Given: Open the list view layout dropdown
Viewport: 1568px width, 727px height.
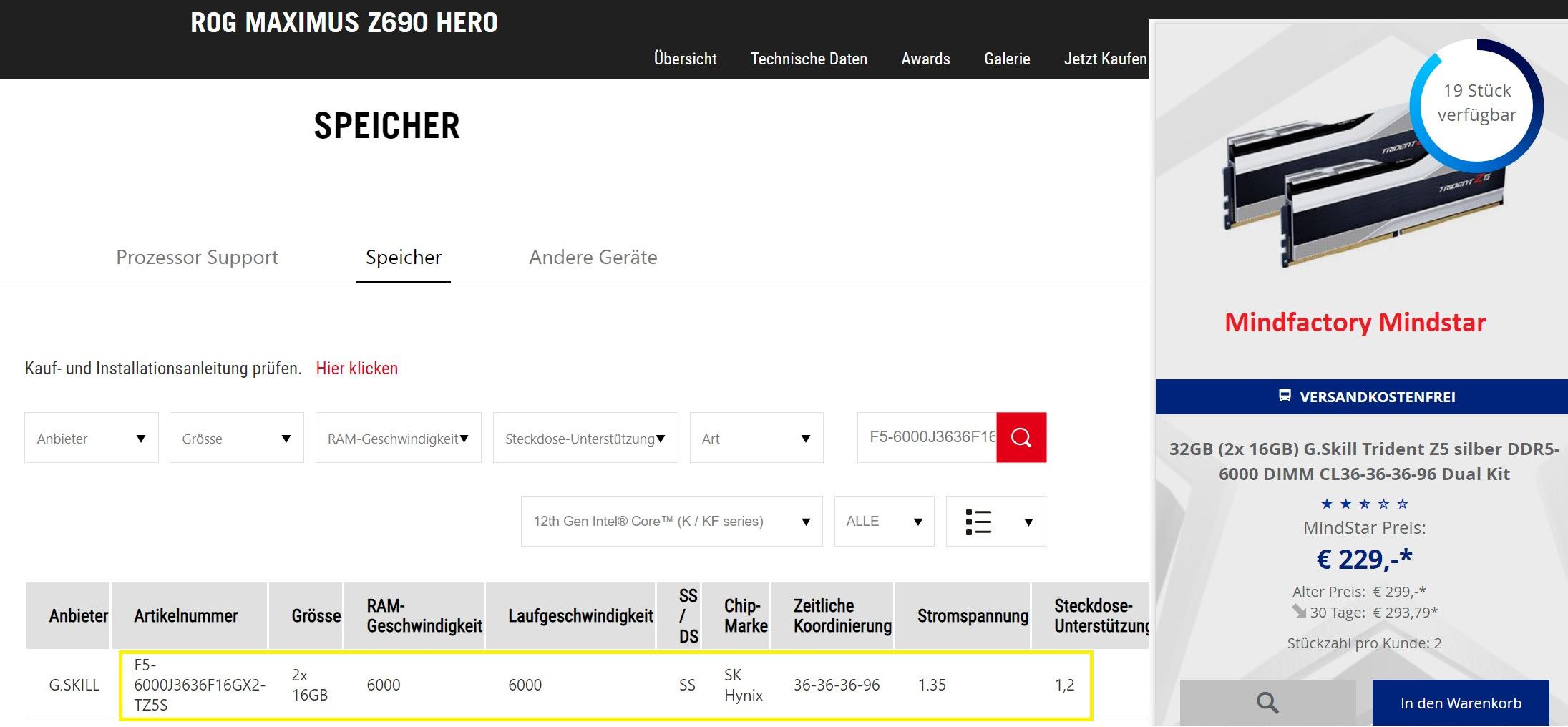Looking at the screenshot, I should [x=996, y=522].
